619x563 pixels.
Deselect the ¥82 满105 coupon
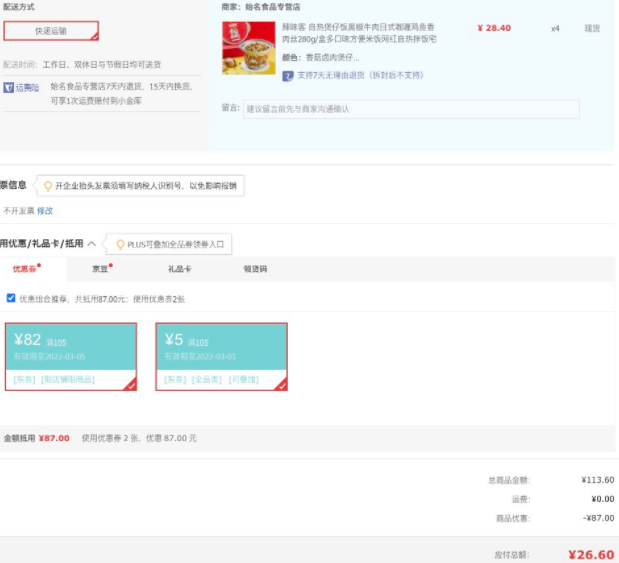[70, 355]
